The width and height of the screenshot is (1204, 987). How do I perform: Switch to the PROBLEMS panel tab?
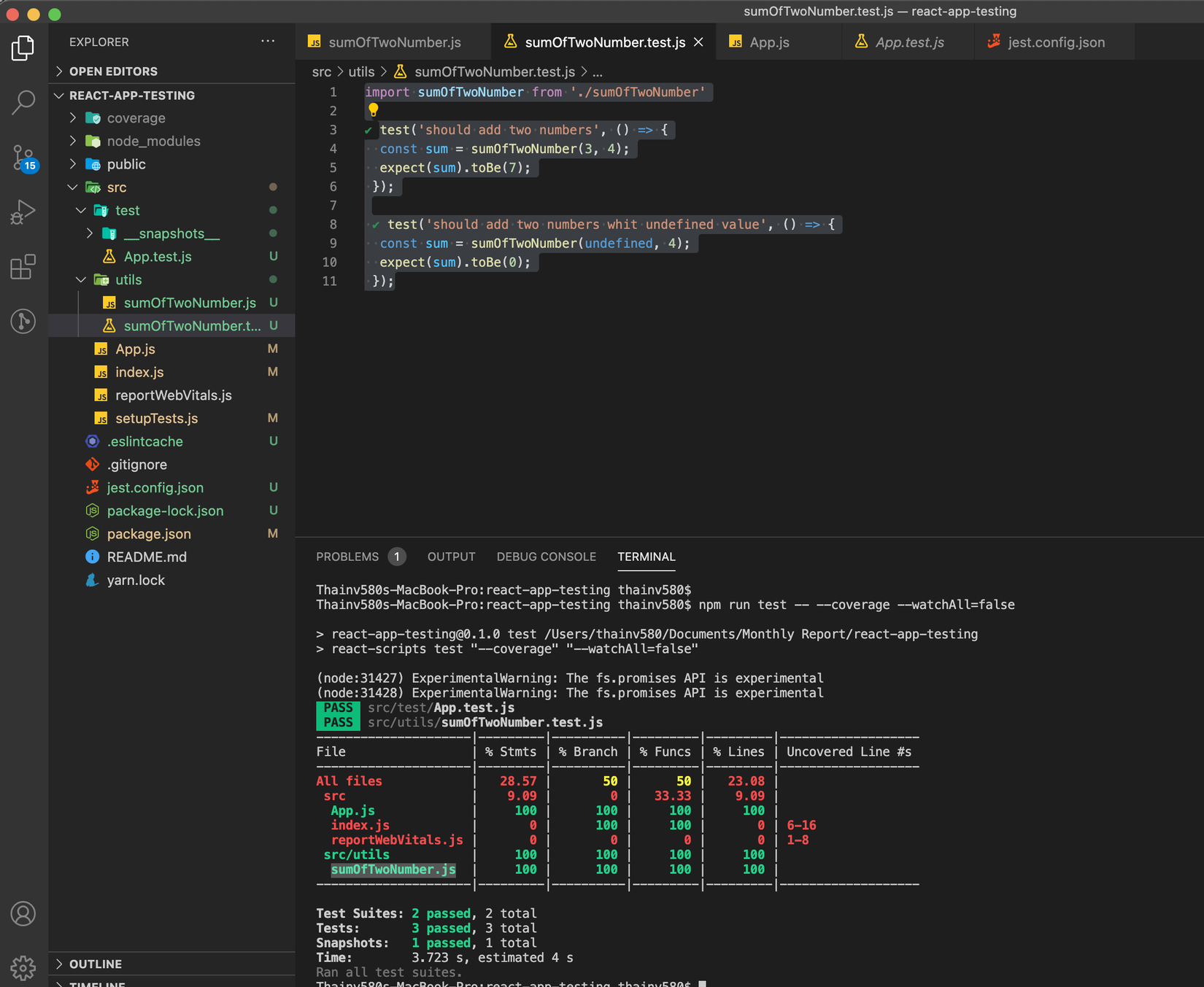(347, 557)
